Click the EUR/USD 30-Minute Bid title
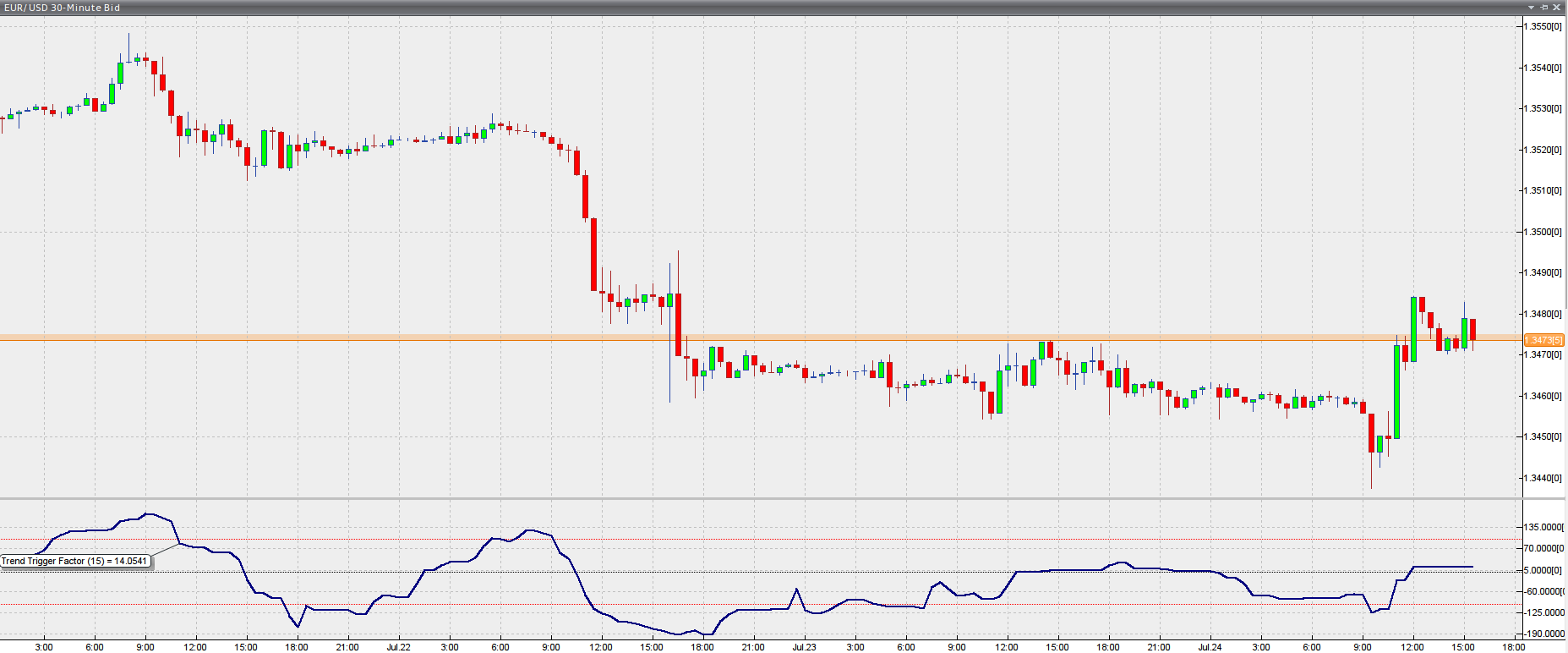Image resolution: width=1568 pixels, height=653 pixels. (63, 8)
